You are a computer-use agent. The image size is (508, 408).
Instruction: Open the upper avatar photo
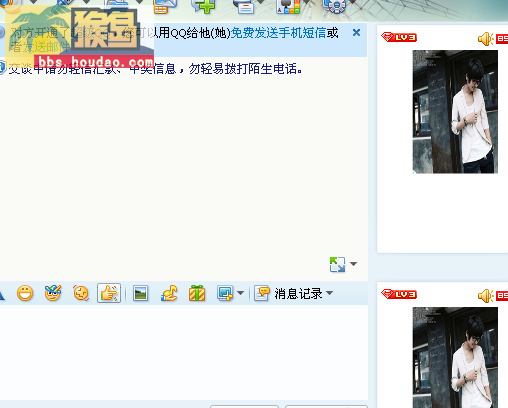pos(455,112)
